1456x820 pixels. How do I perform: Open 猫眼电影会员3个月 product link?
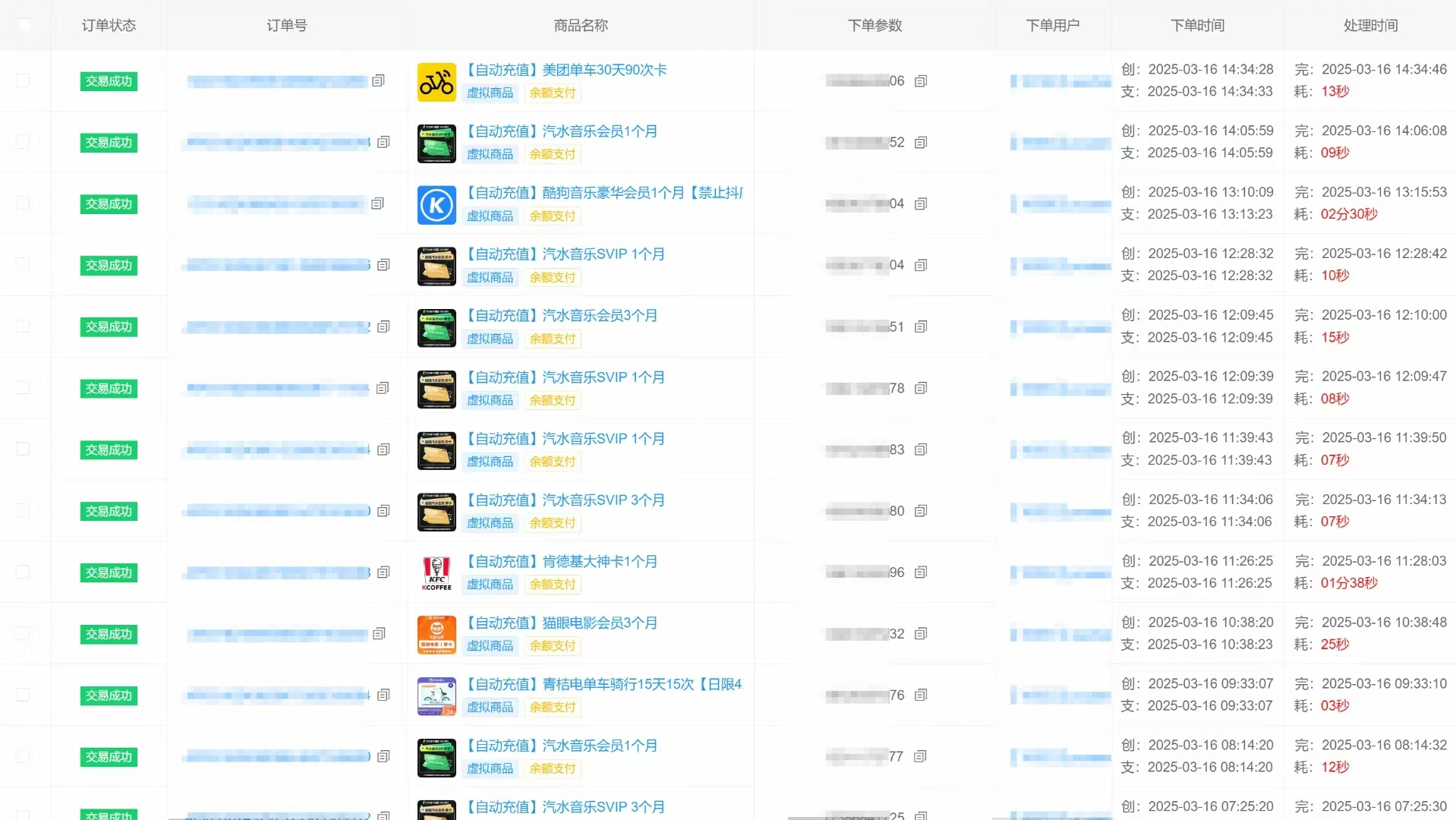[x=561, y=623]
